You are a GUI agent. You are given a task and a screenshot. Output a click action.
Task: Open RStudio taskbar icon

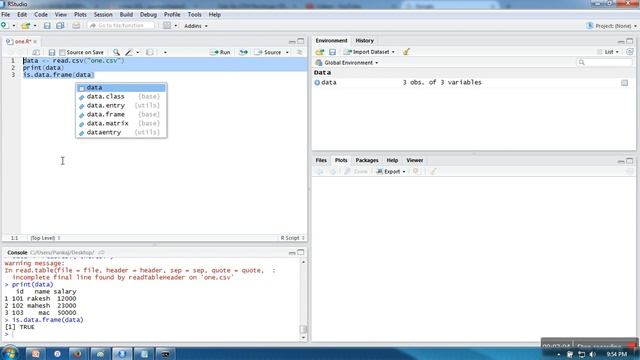coord(122,354)
